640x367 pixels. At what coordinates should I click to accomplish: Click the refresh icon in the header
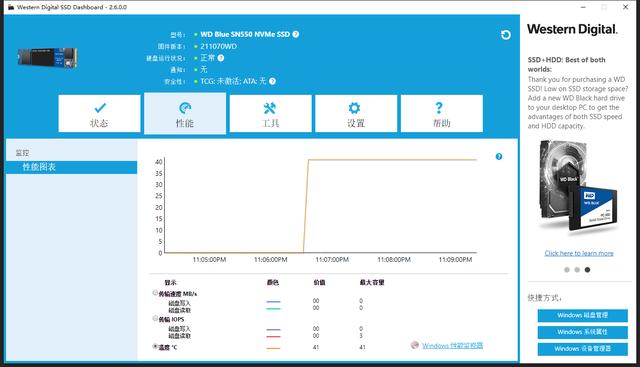pyautogui.click(x=506, y=35)
